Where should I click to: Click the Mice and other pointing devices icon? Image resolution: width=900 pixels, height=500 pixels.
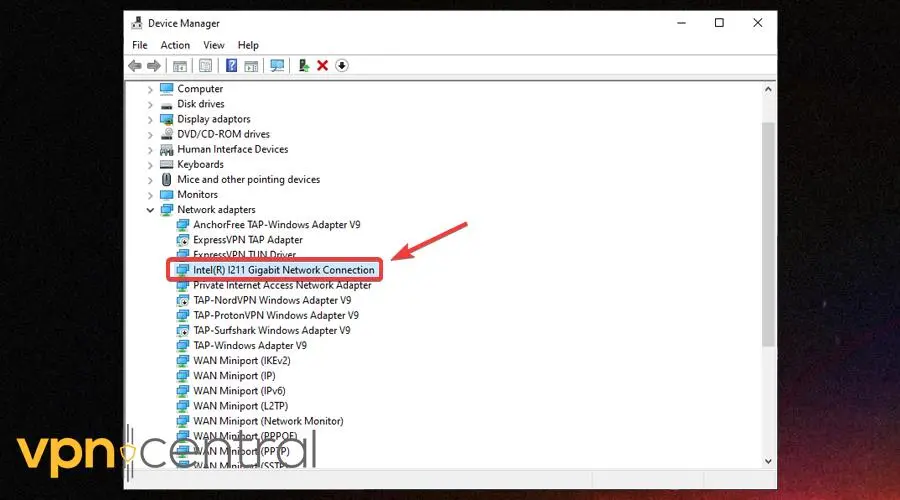click(166, 179)
